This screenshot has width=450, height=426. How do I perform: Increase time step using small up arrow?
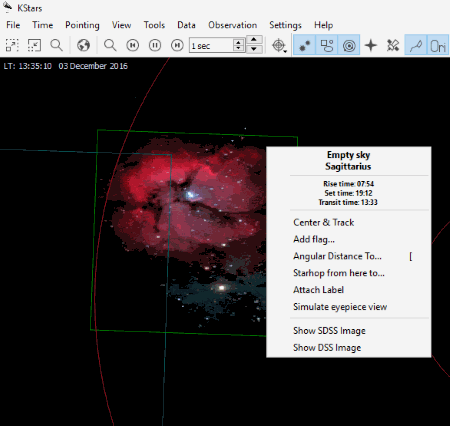point(238,42)
